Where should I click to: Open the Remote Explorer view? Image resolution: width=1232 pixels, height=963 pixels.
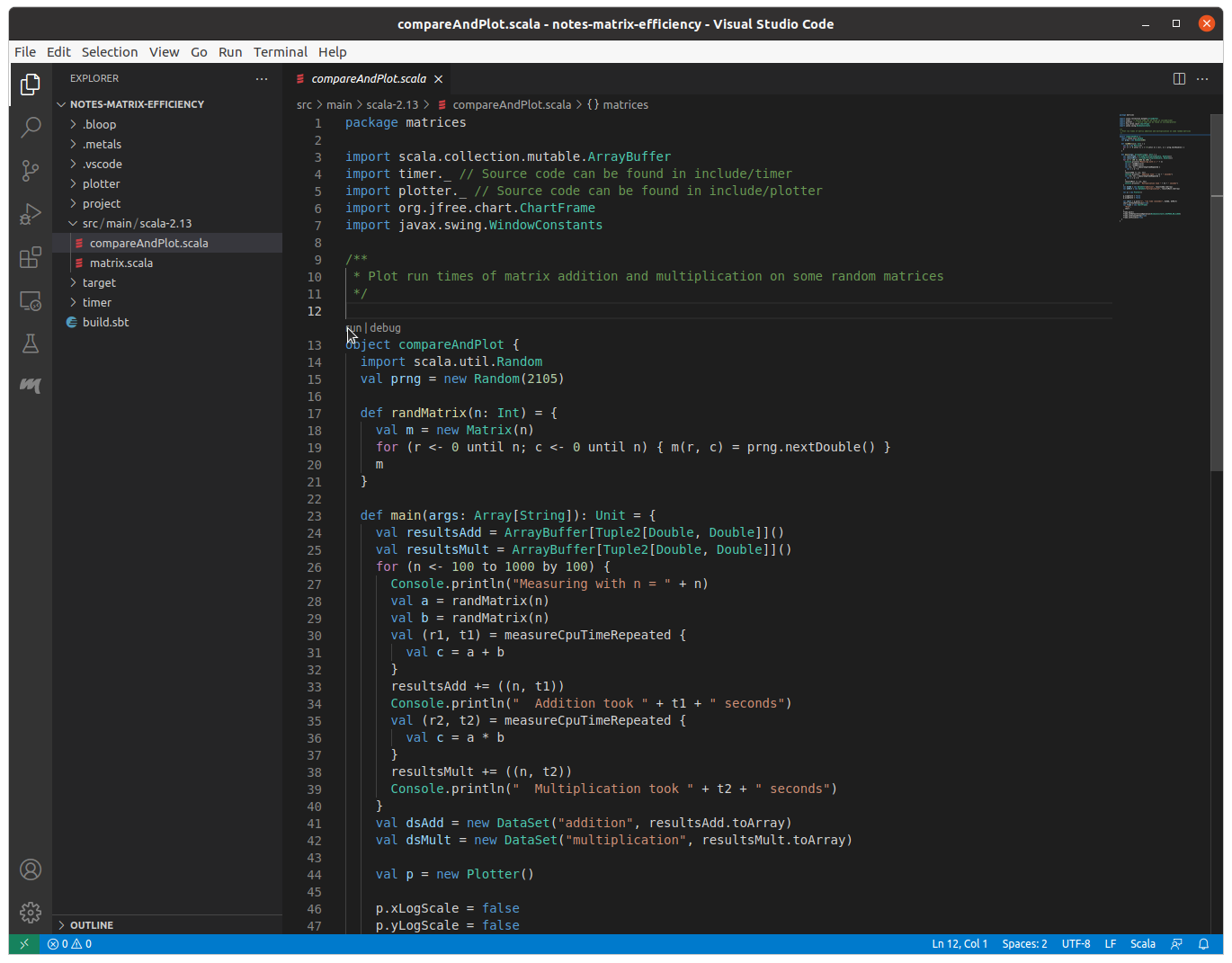(x=31, y=301)
